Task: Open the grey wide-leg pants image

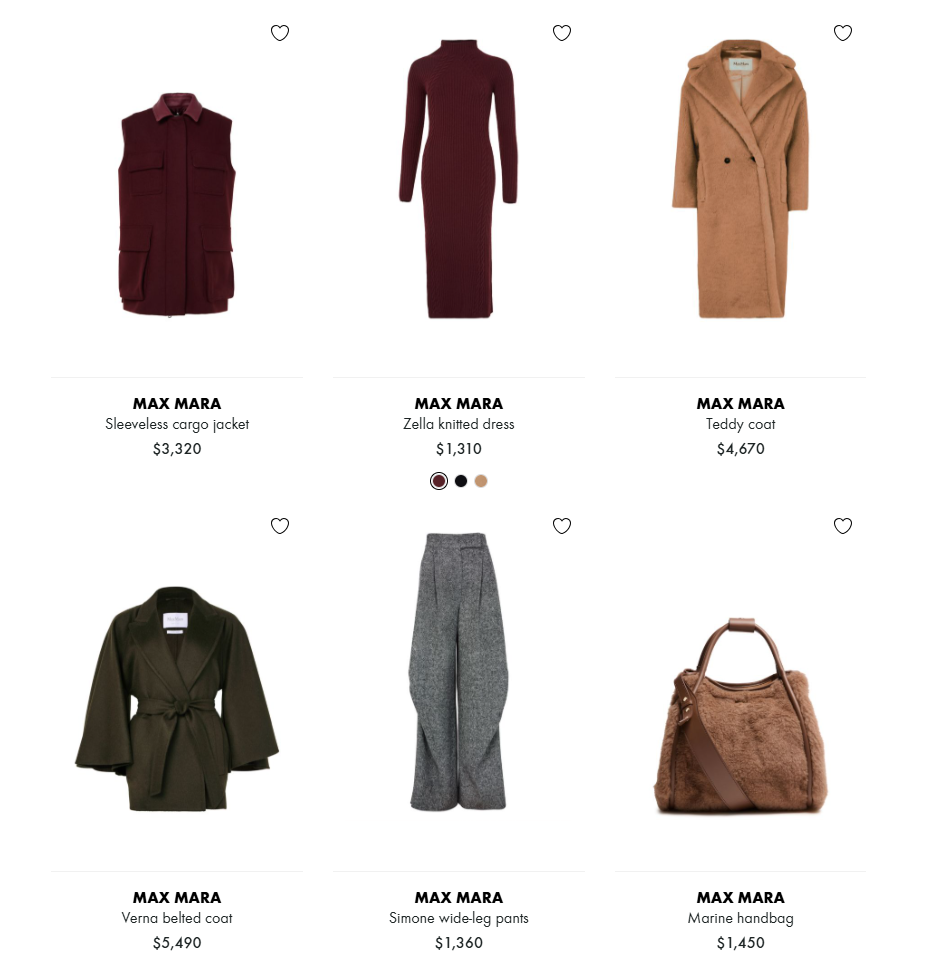Action: (x=459, y=672)
